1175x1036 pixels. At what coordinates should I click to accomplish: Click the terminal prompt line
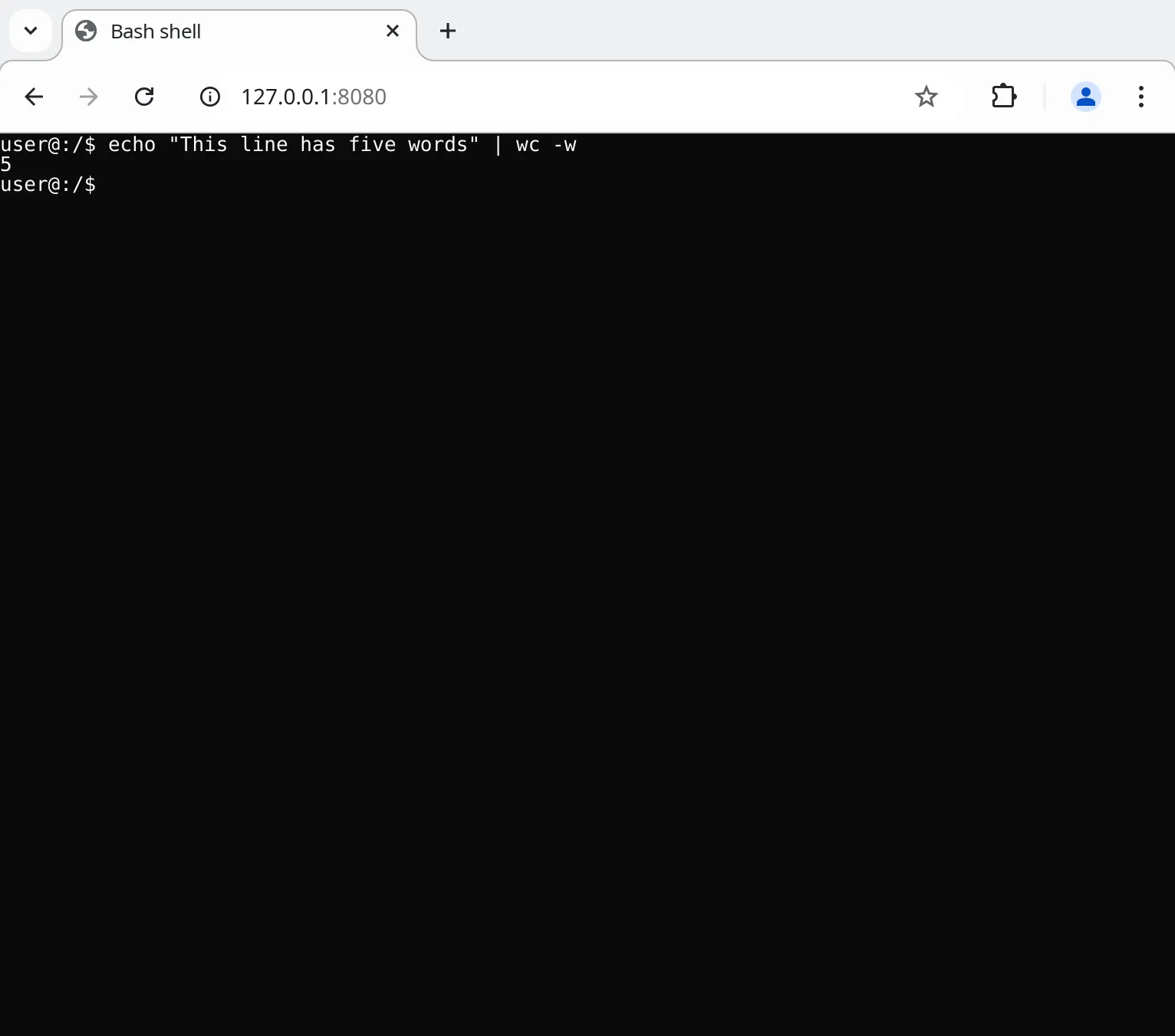pos(48,184)
